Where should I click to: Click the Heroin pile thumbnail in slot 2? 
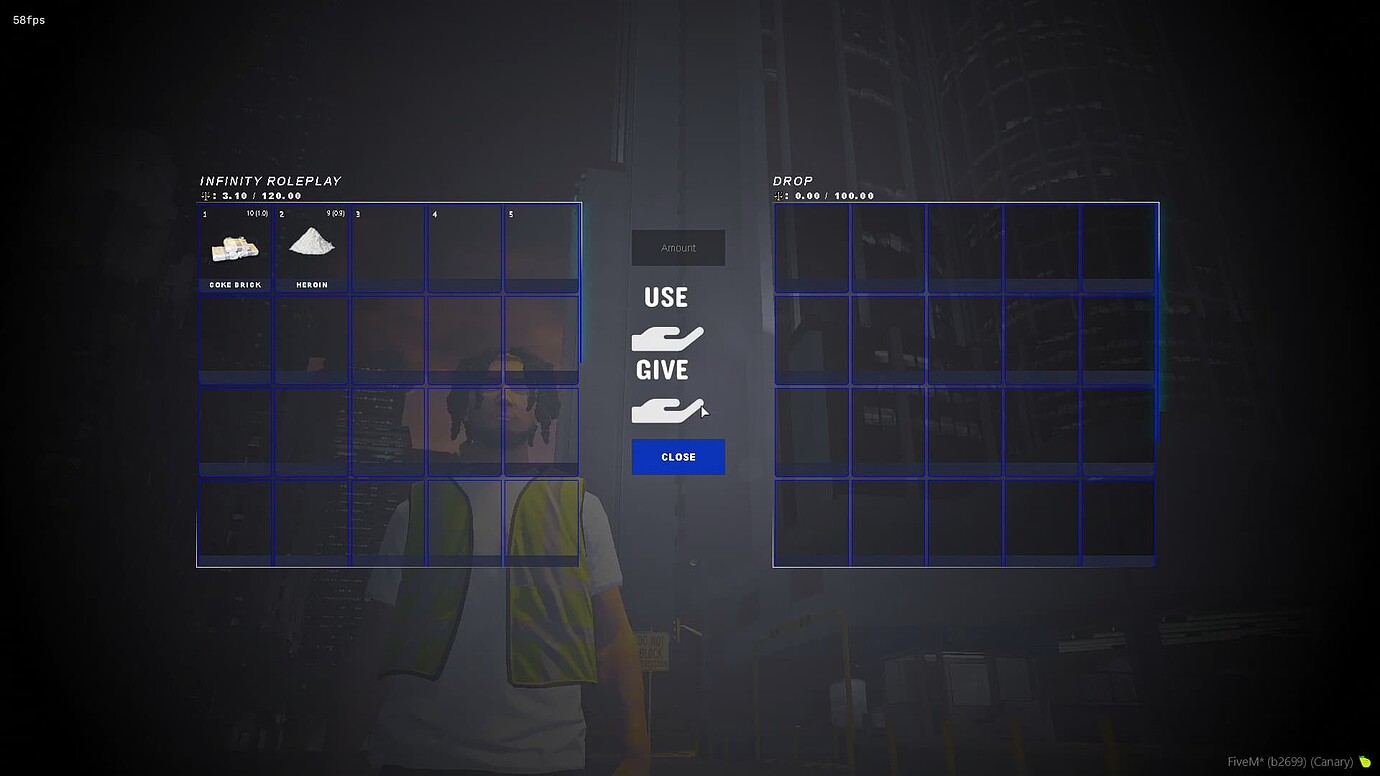click(x=311, y=243)
